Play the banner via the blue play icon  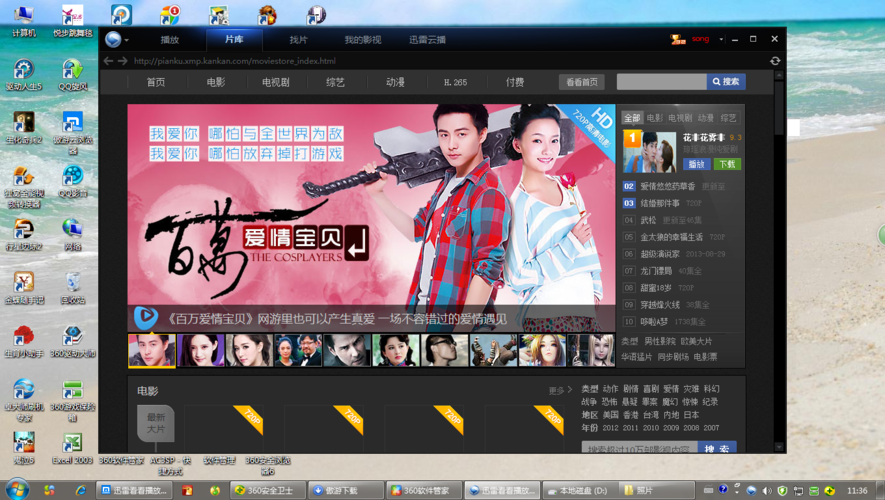[x=146, y=318]
